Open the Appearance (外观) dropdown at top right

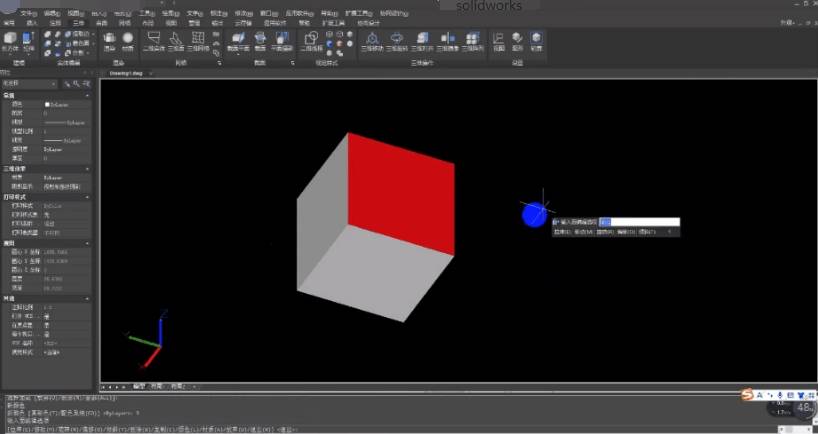[788, 22]
